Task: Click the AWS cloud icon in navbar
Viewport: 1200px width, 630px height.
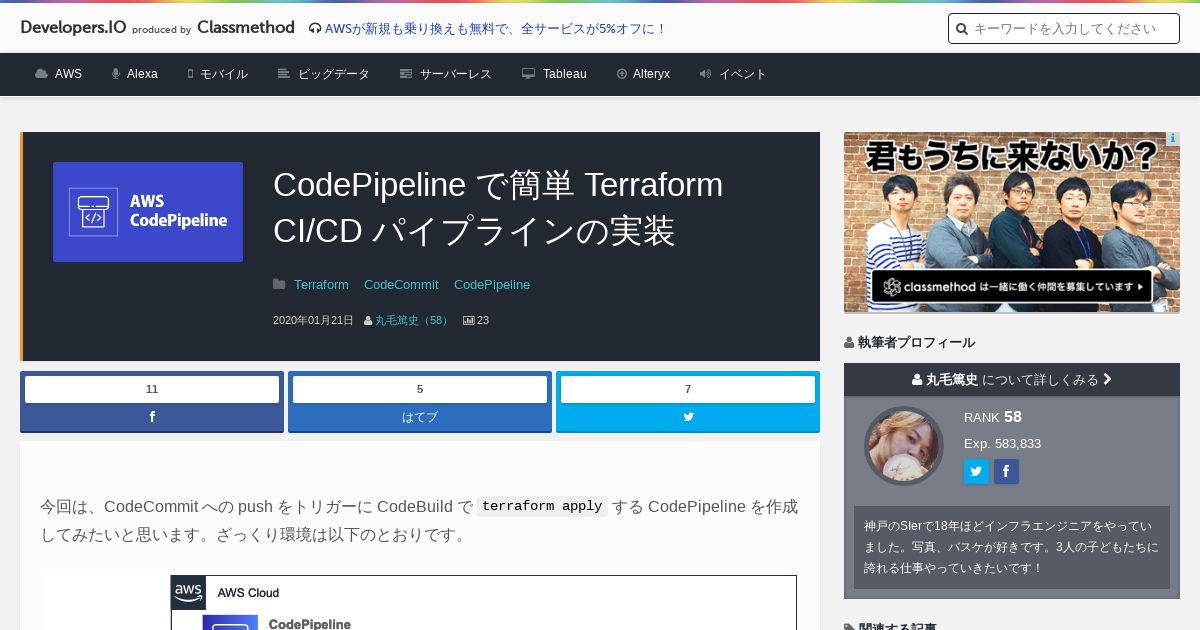Action: [x=41, y=74]
